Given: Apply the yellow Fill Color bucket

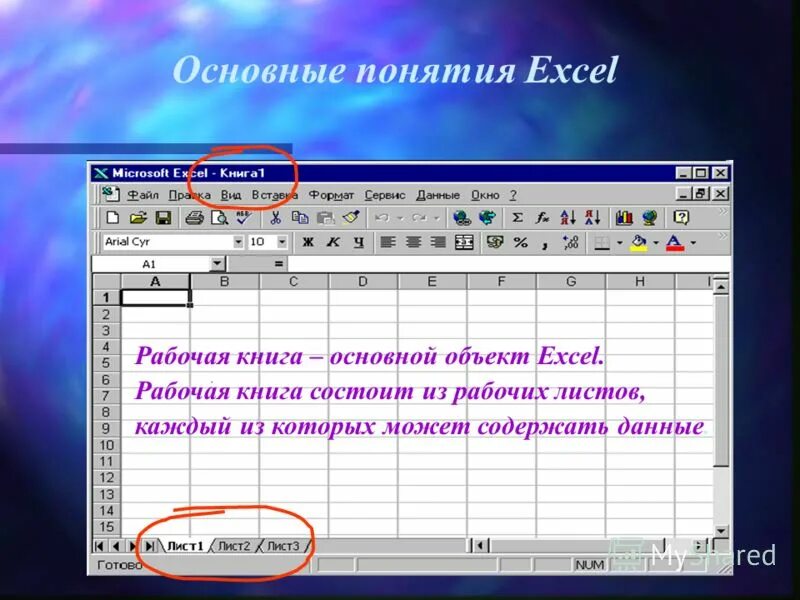Looking at the screenshot, I should [x=639, y=242].
